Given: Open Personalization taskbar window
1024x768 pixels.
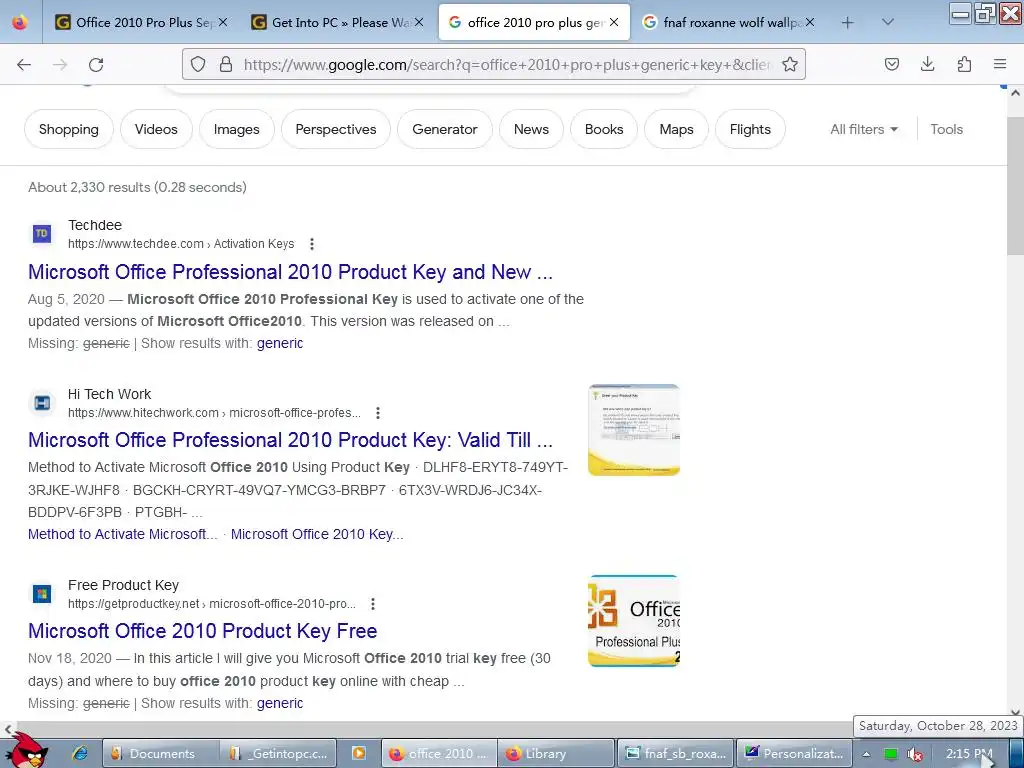Looking at the screenshot, I should pos(794,754).
